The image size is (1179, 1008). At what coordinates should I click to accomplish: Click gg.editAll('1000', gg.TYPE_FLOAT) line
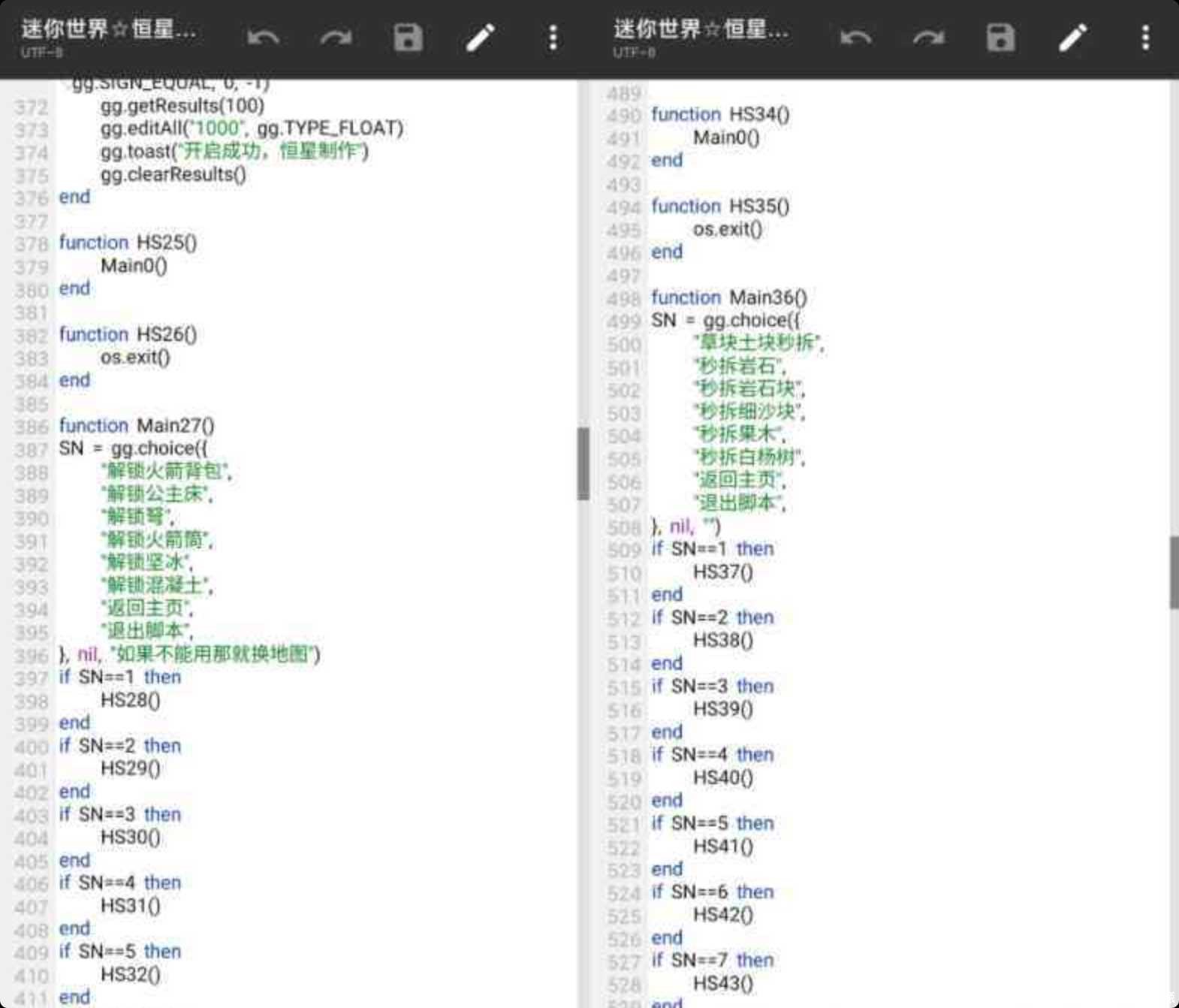pos(252,128)
